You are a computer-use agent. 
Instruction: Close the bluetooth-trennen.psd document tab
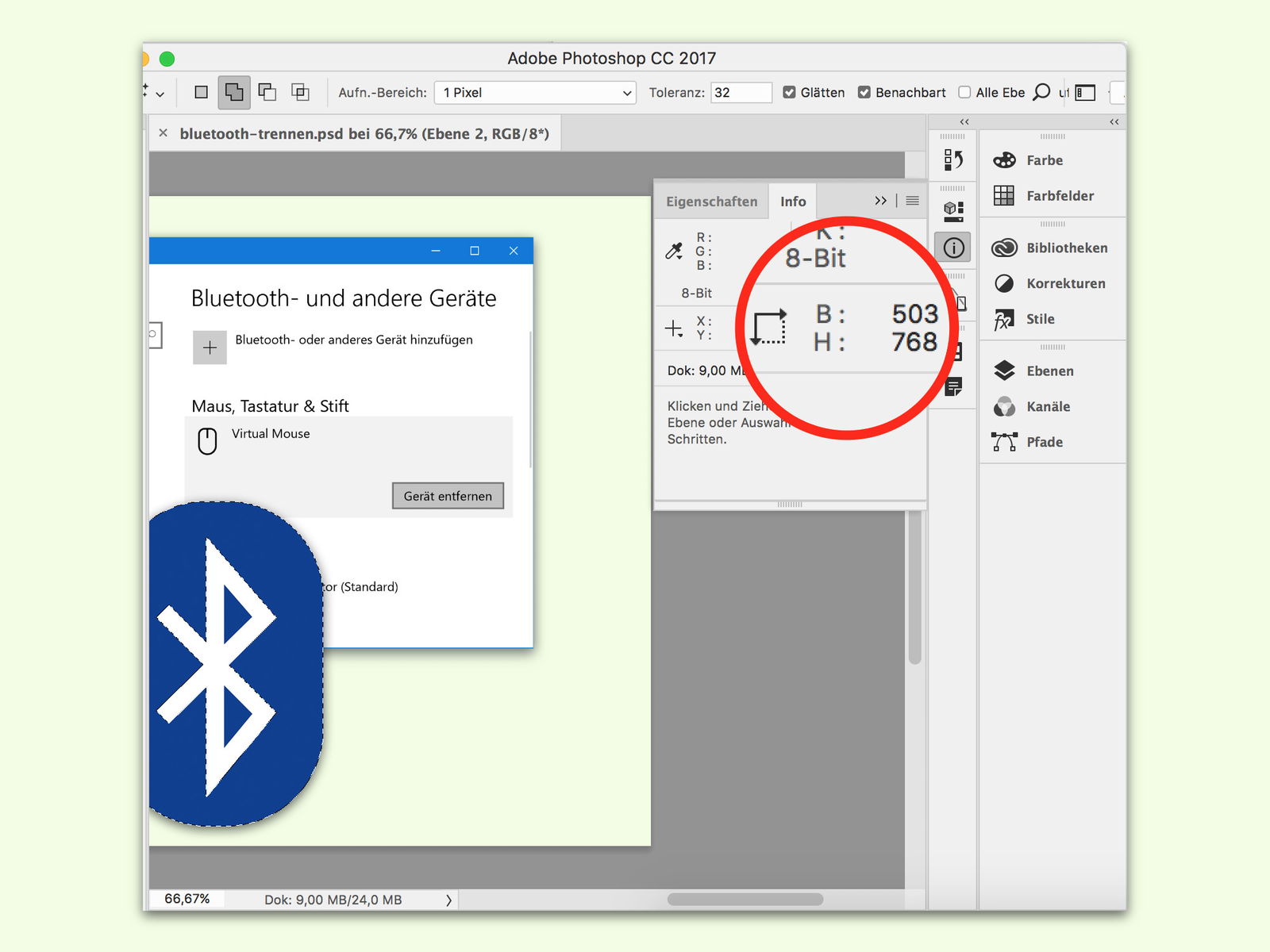tap(163, 133)
